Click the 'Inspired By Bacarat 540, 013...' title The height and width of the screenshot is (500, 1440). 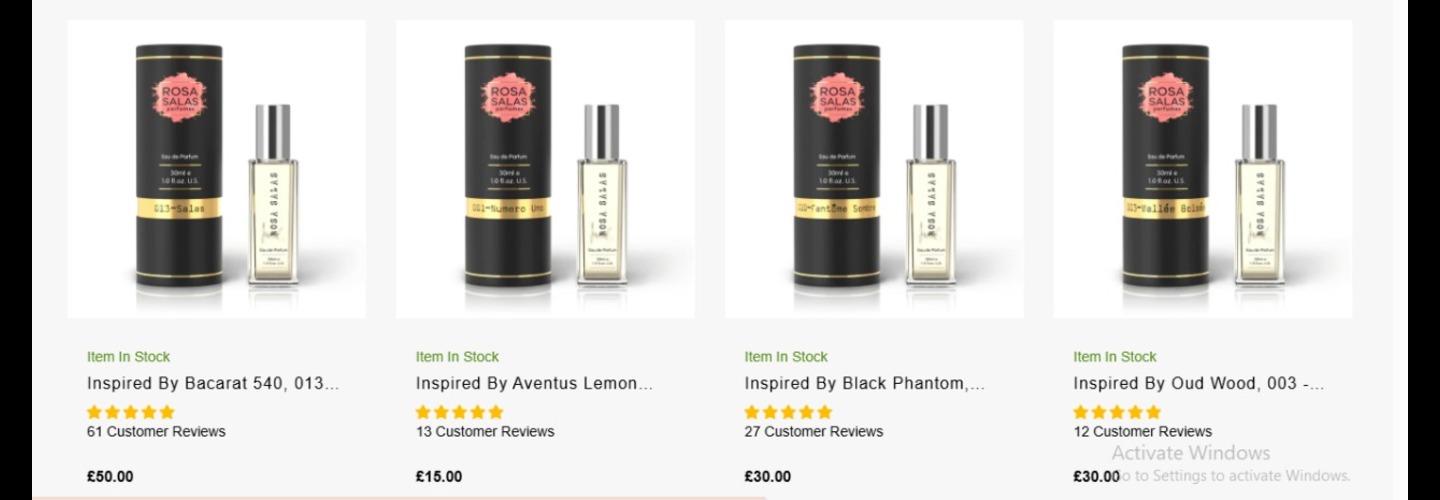[213, 383]
